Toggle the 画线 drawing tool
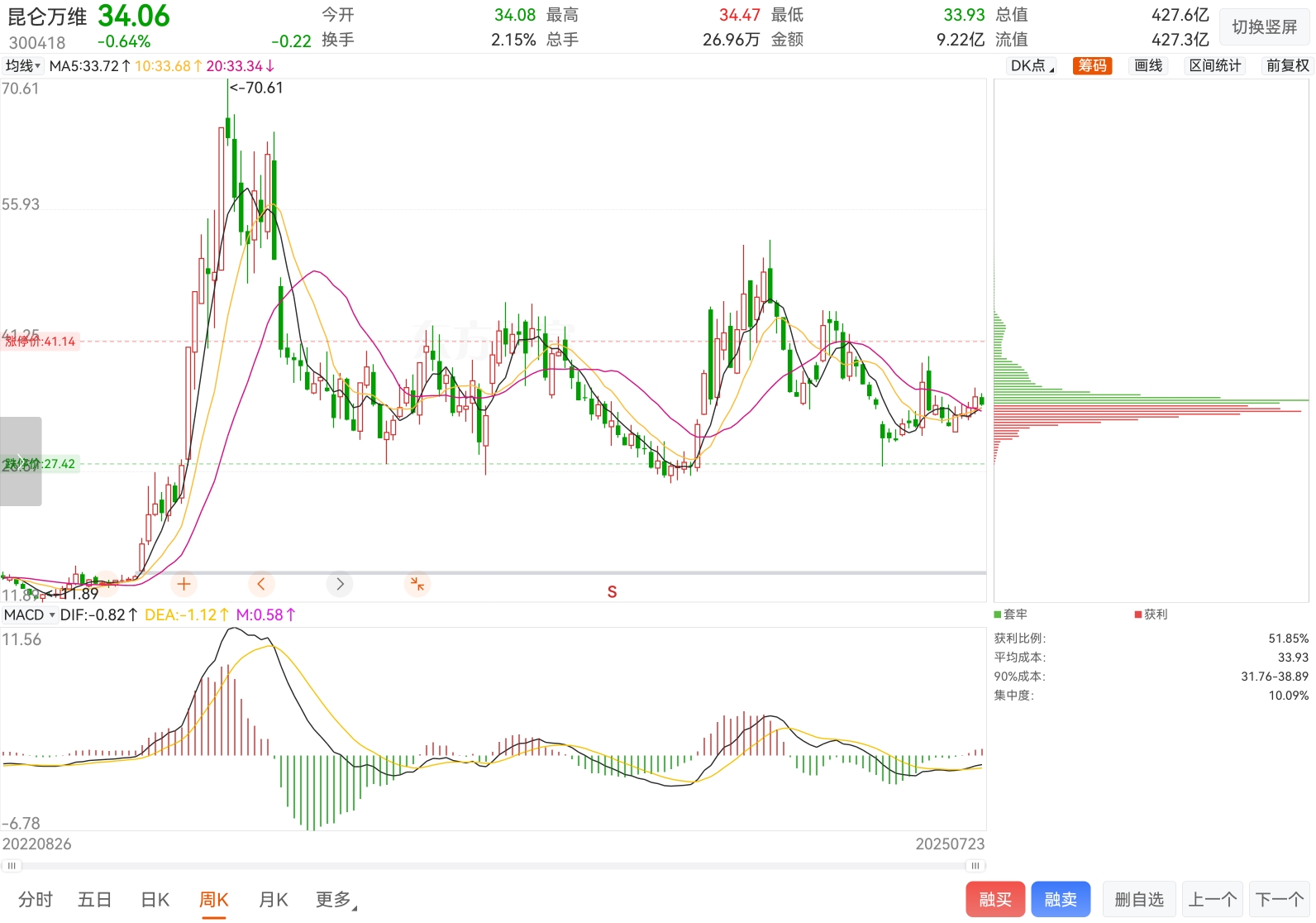This screenshot has height=923, width=1316. tap(1148, 65)
